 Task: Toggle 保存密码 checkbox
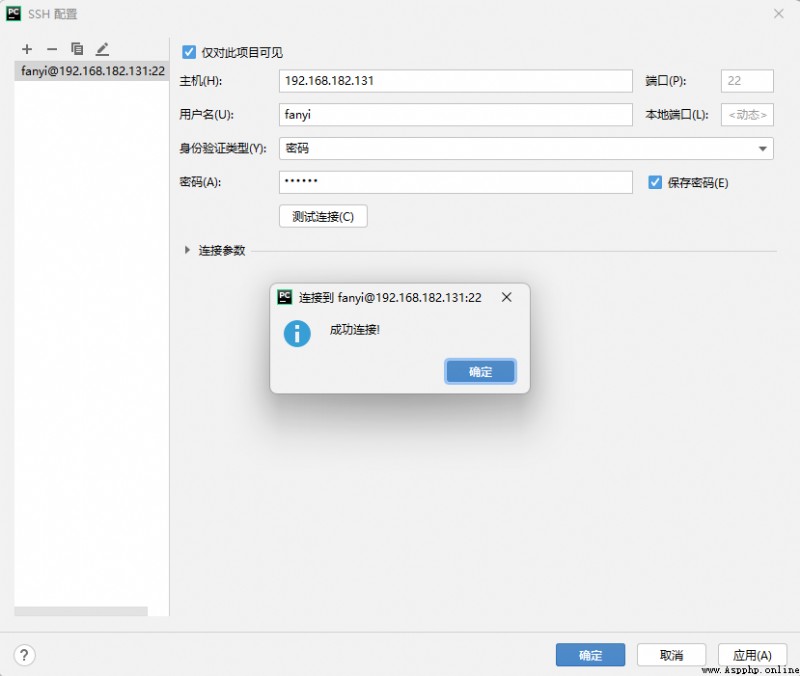pos(655,182)
